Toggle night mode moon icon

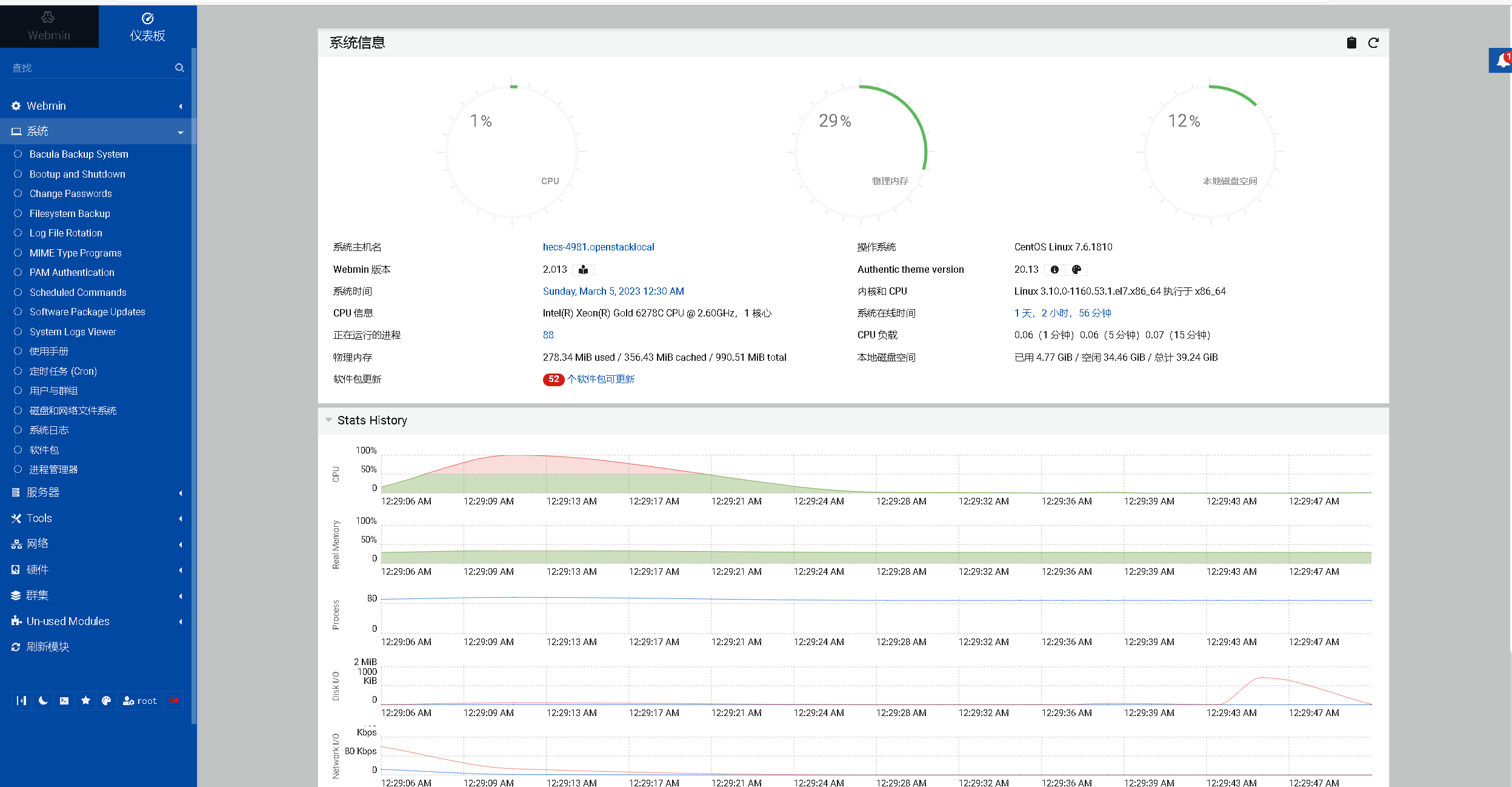point(43,700)
